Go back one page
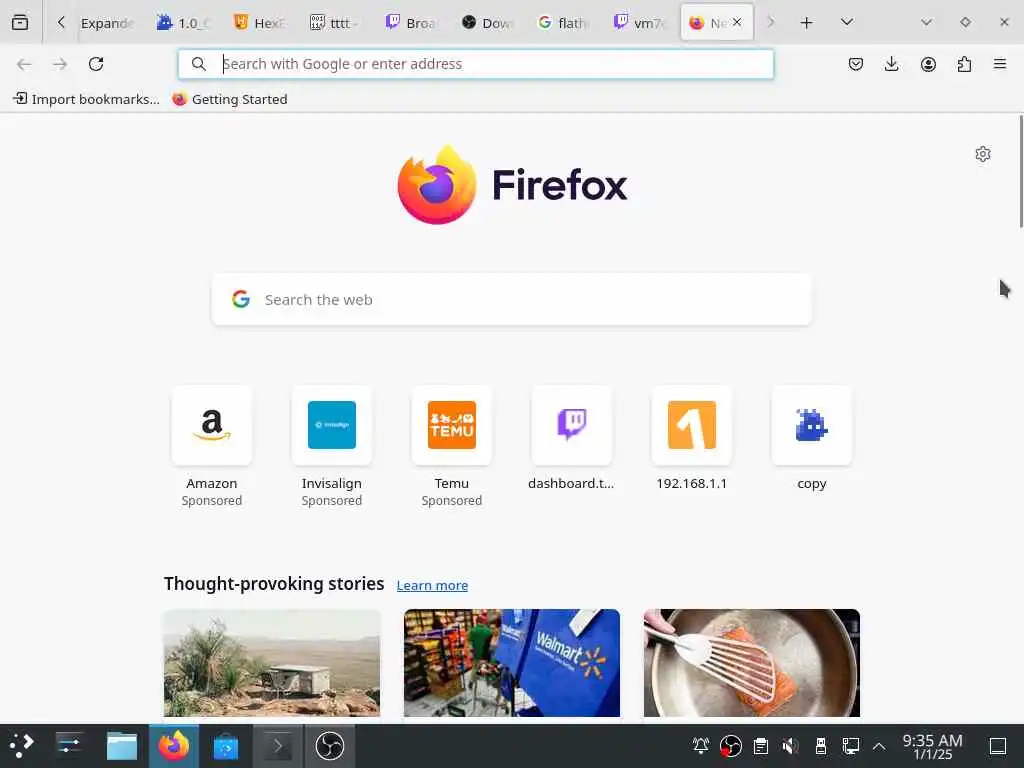Screen dimensions: 1024x768 click(x=24, y=64)
